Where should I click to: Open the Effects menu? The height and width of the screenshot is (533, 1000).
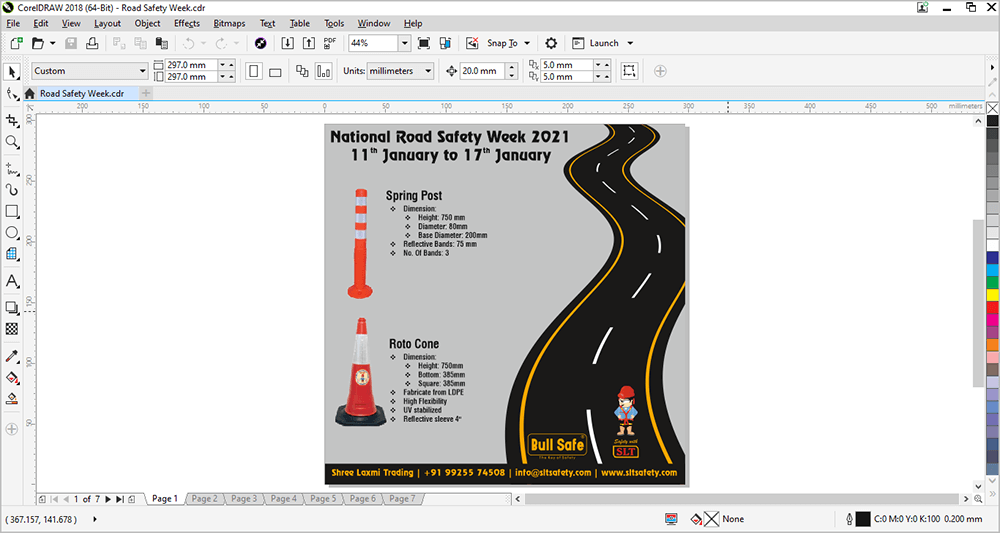pyautogui.click(x=187, y=24)
